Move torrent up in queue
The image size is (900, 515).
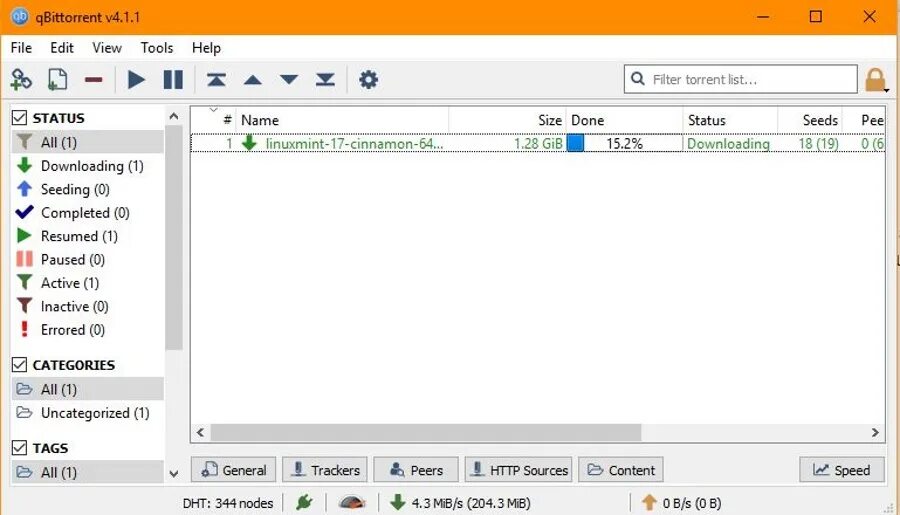(x=253, y=80)
